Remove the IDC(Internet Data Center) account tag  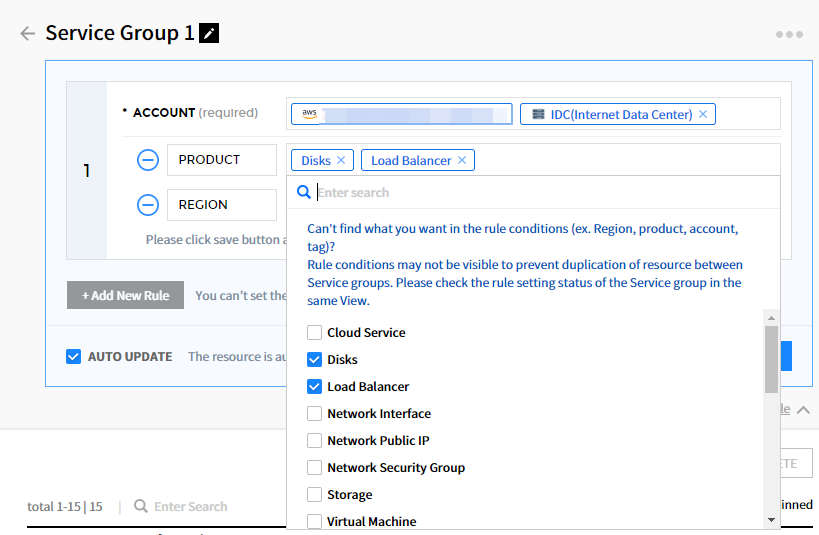703,114
